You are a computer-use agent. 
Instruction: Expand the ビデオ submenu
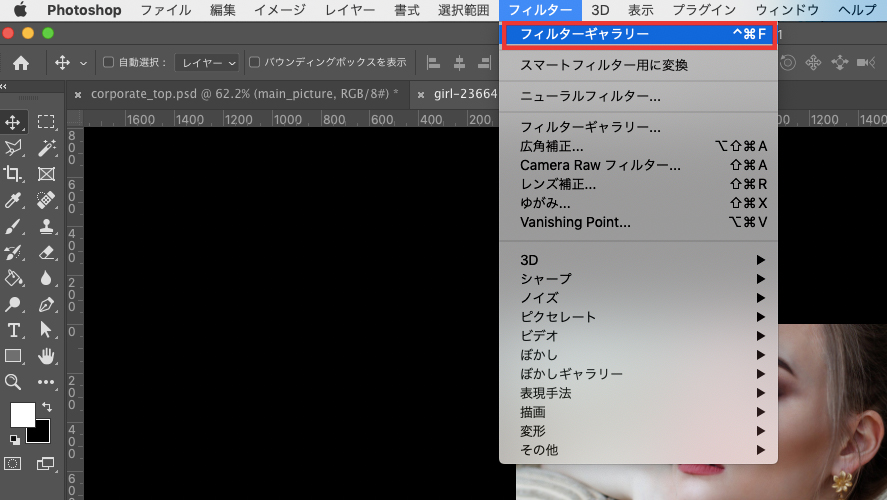pyautogui.click(x=638, y=336)
